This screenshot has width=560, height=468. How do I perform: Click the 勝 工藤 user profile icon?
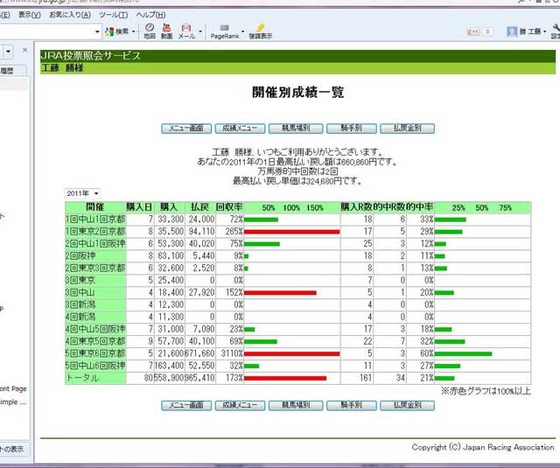pos(512,32)
